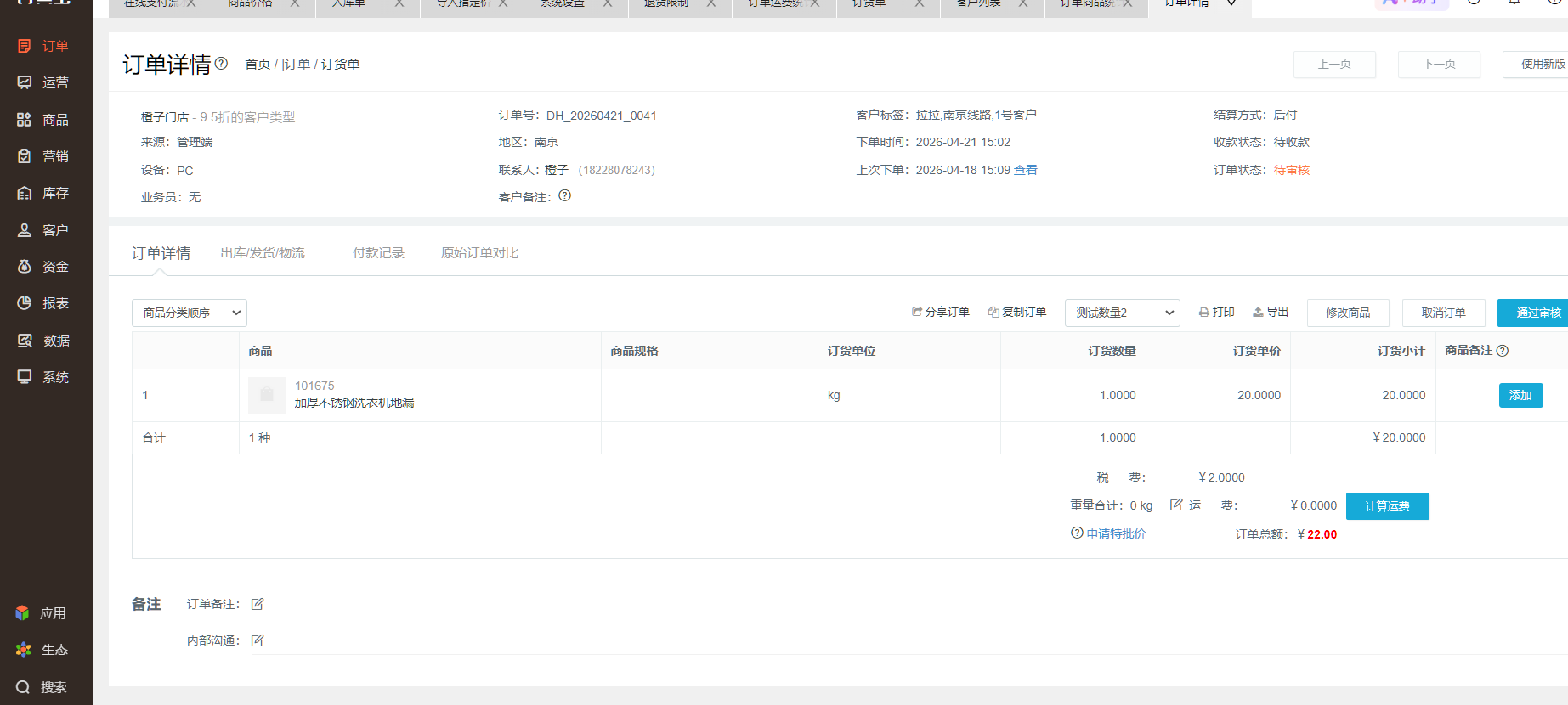Switch to the 付款记录 tab

(x=378, y=253)
